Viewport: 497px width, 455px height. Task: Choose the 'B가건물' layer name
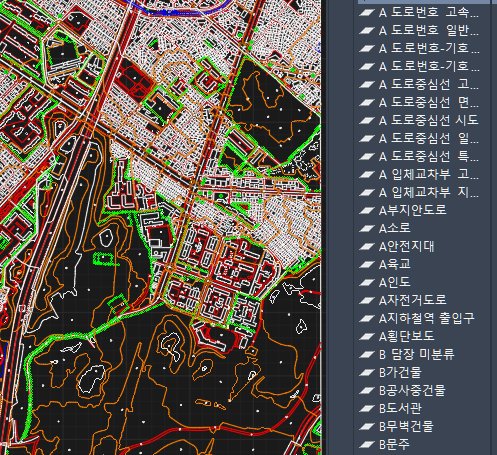pyautogui.click(x=400, y=373)
